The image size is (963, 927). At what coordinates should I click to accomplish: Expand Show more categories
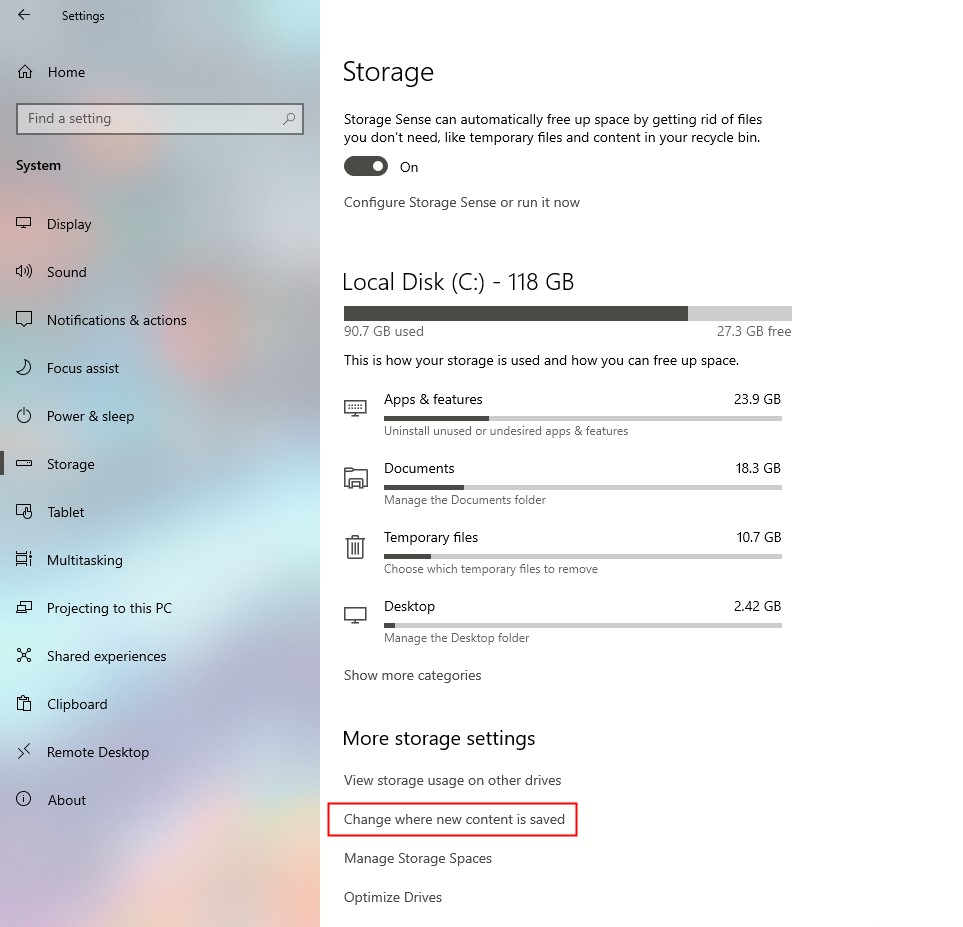point(412,675)
